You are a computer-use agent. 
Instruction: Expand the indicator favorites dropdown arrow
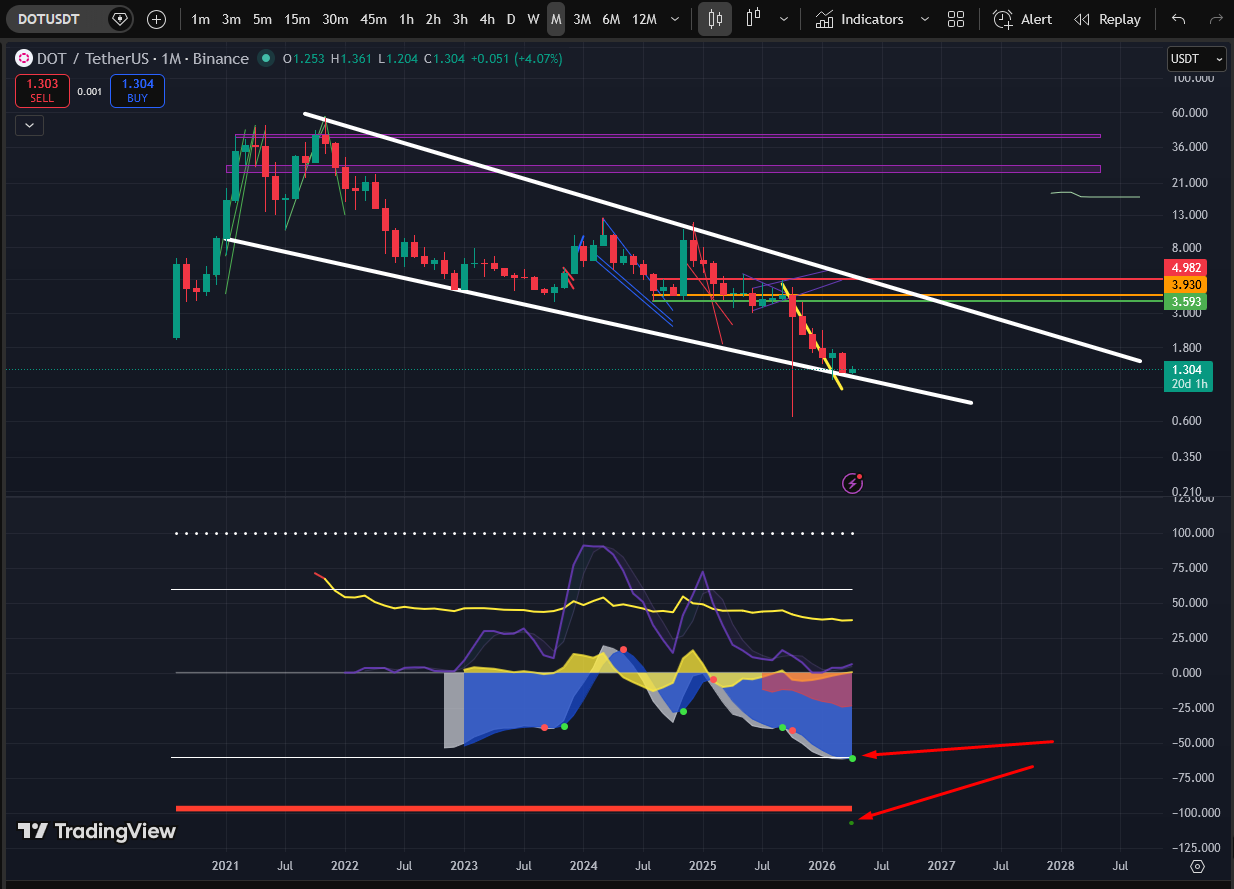924,19
